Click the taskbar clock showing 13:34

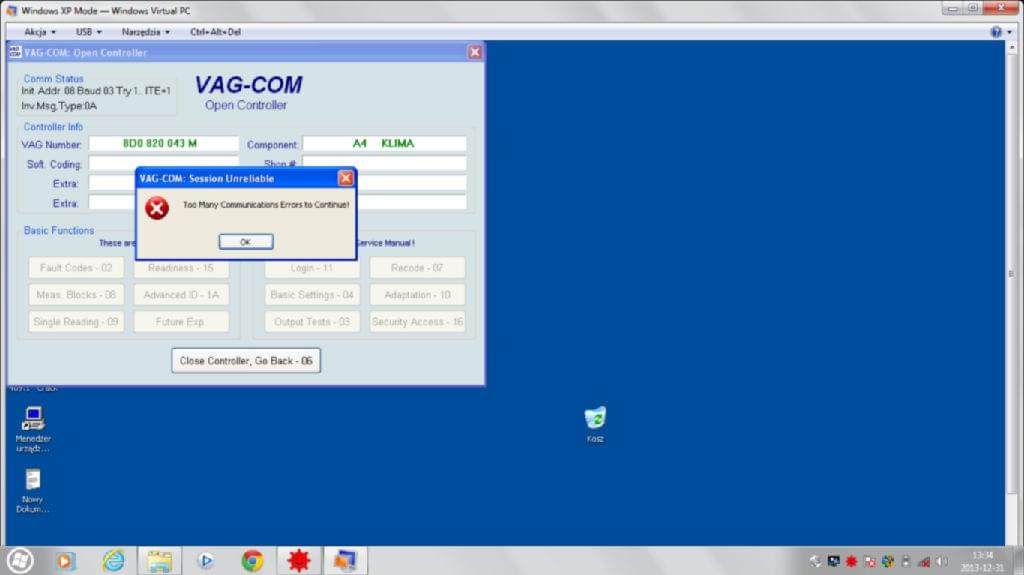click(x=982, y=561)
